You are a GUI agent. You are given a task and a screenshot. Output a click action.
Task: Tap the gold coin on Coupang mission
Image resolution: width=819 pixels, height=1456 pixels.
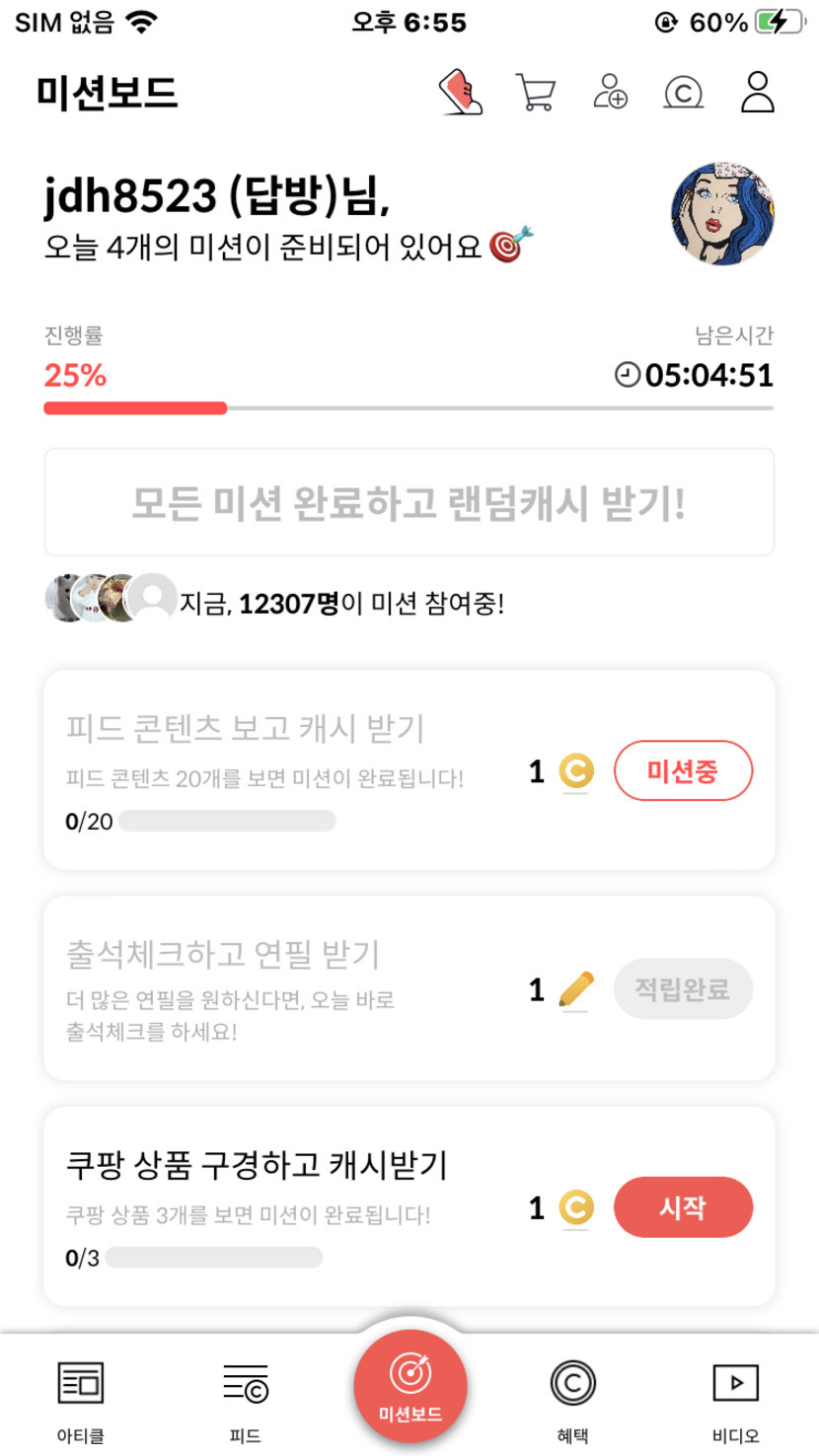tap(575, 1207)
